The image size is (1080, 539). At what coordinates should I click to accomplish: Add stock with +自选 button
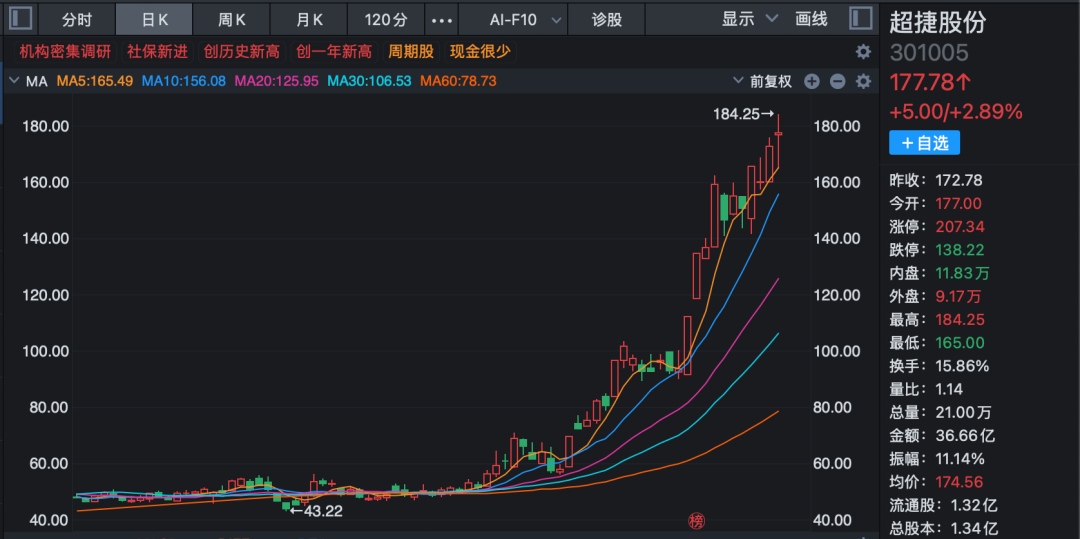[924, 143]
